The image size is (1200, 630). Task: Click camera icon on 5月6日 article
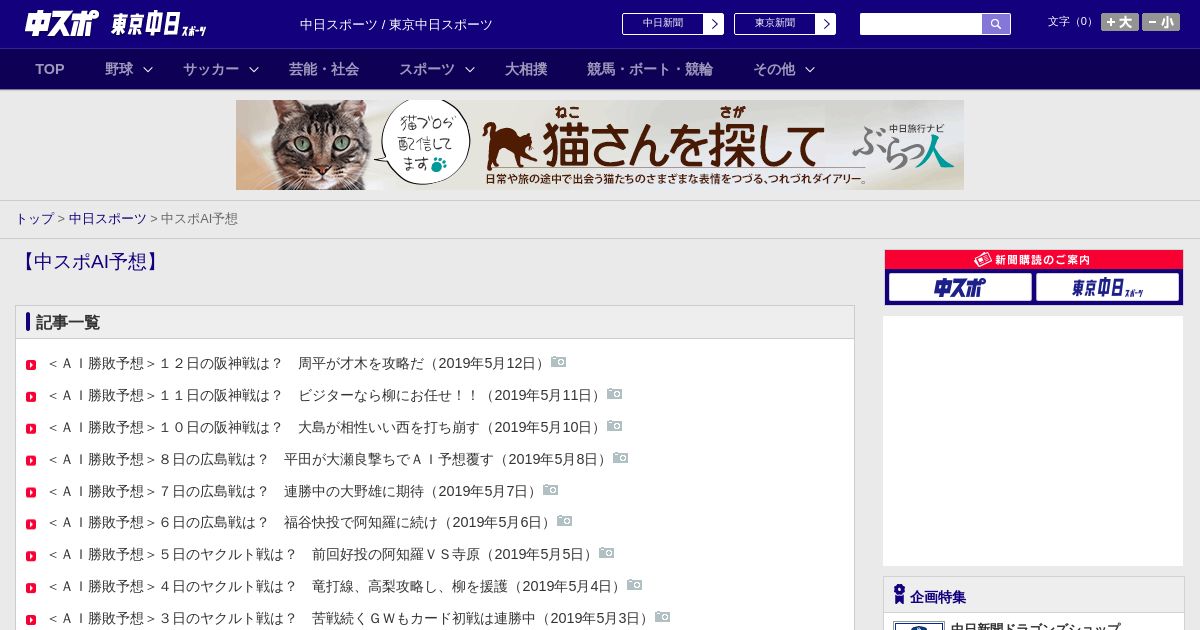564,521
